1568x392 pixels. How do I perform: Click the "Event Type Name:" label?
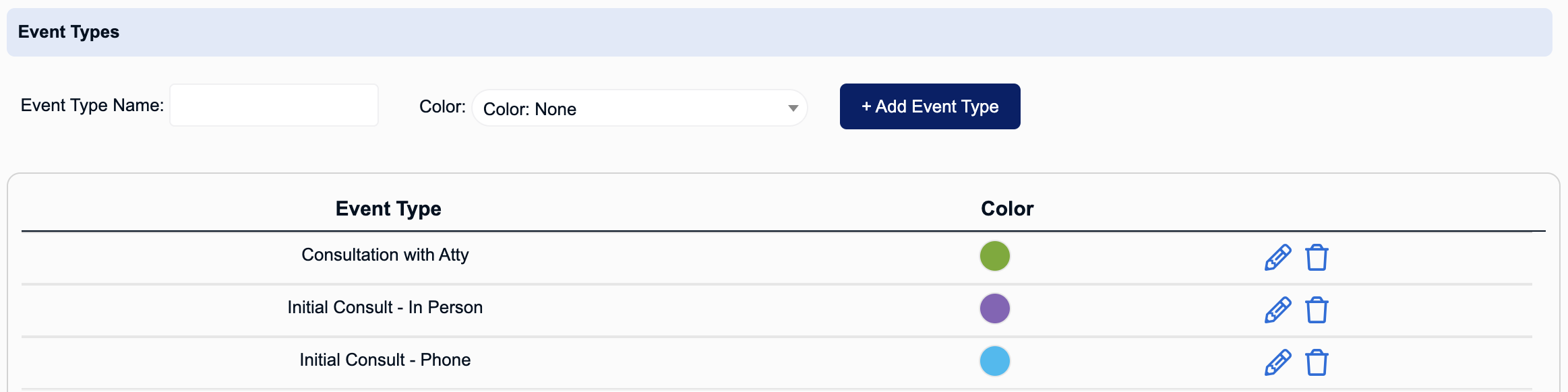tap(92, 106)
